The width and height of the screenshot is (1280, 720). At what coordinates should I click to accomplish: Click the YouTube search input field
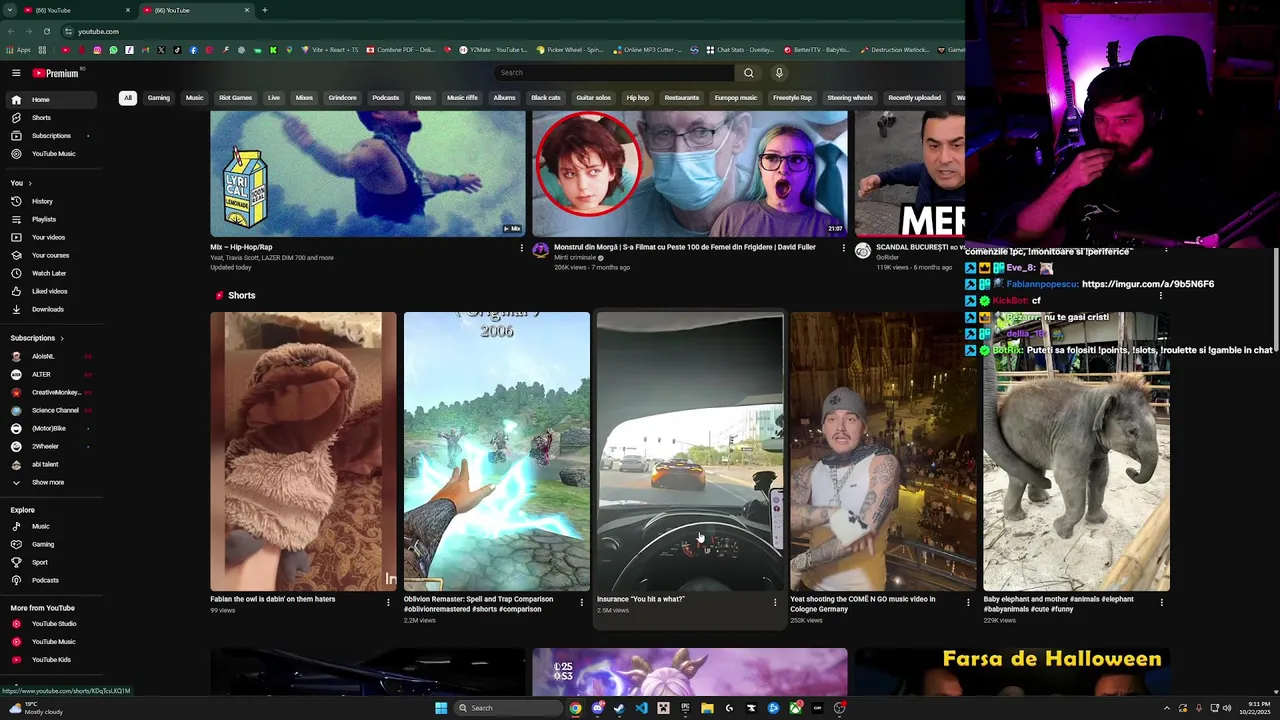tap(613, 73)
